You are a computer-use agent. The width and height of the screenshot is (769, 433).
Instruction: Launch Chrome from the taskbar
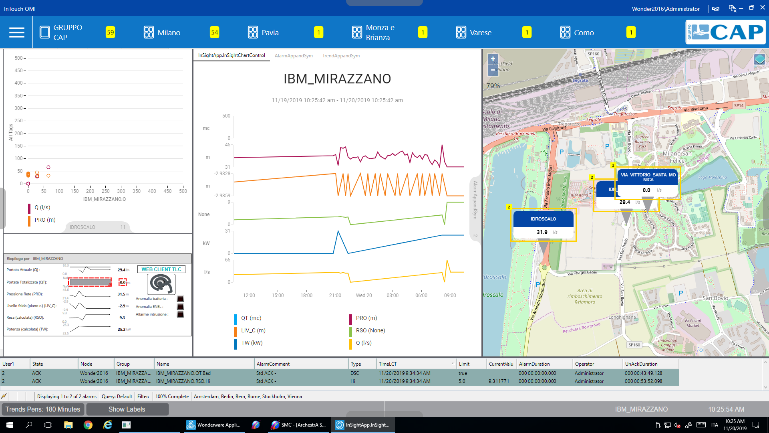click(88, 425)
